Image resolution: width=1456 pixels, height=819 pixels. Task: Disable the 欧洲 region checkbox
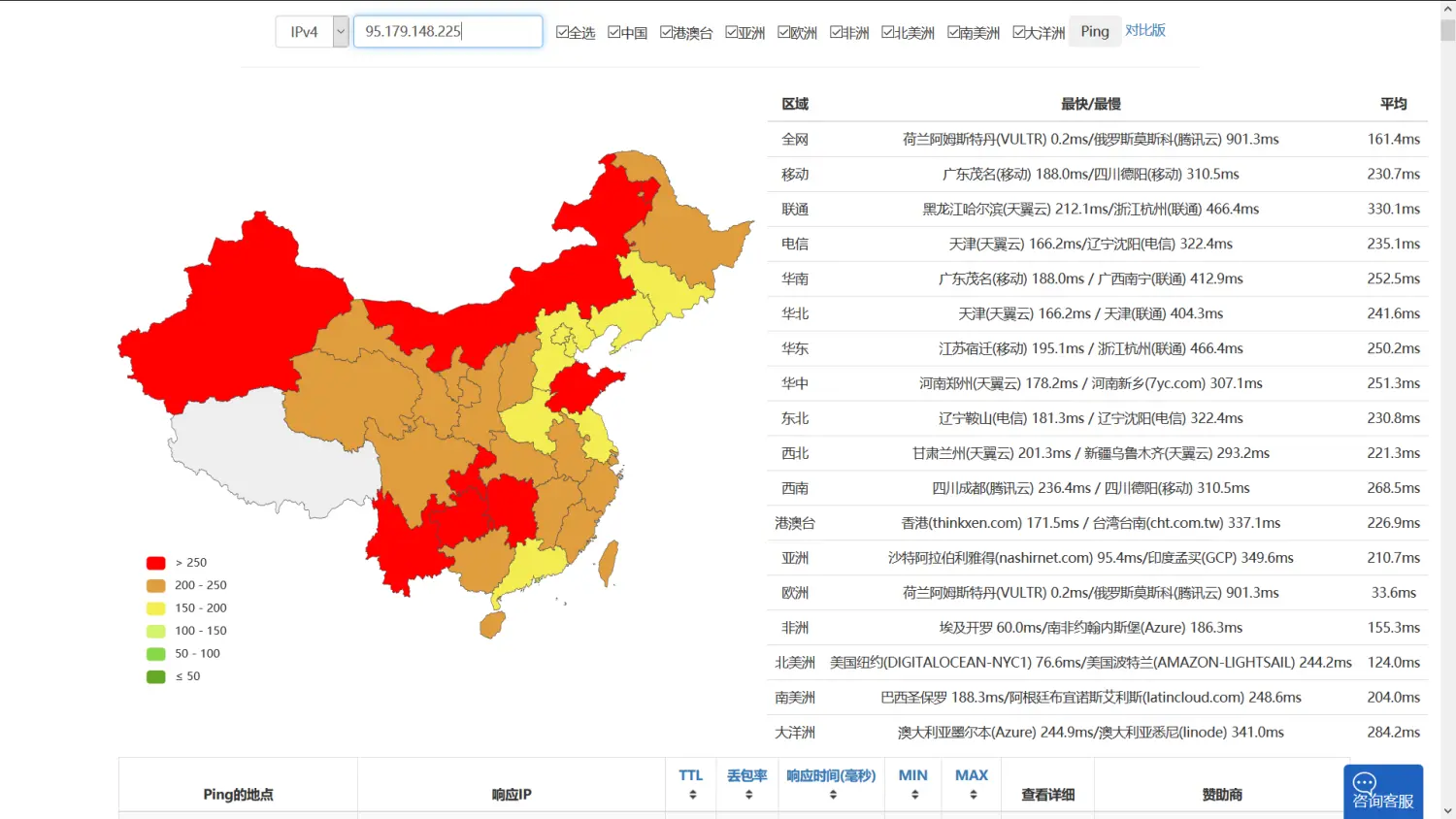784,32
